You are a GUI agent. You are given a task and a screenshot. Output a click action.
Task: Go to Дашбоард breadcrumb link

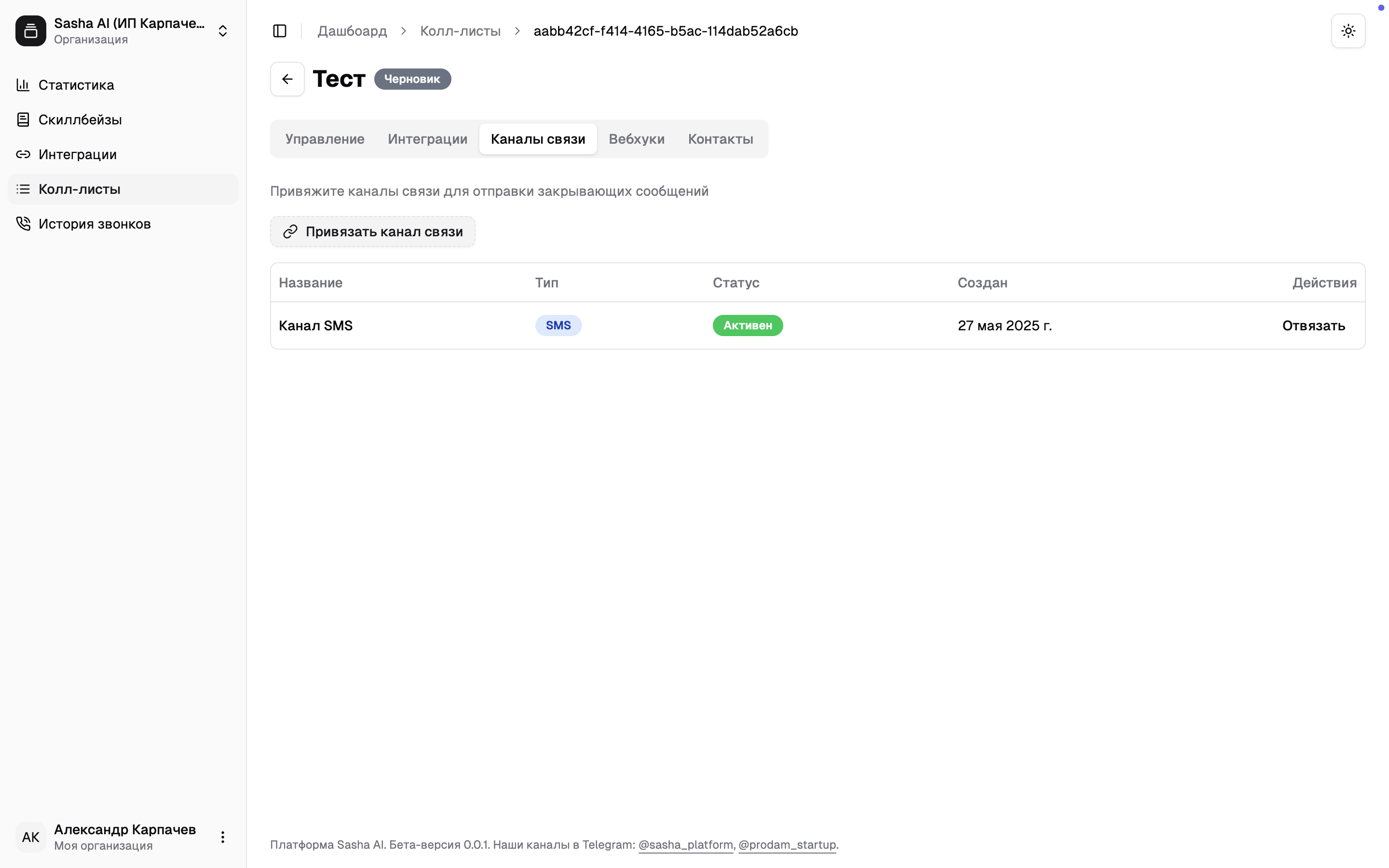coord(352,31)
